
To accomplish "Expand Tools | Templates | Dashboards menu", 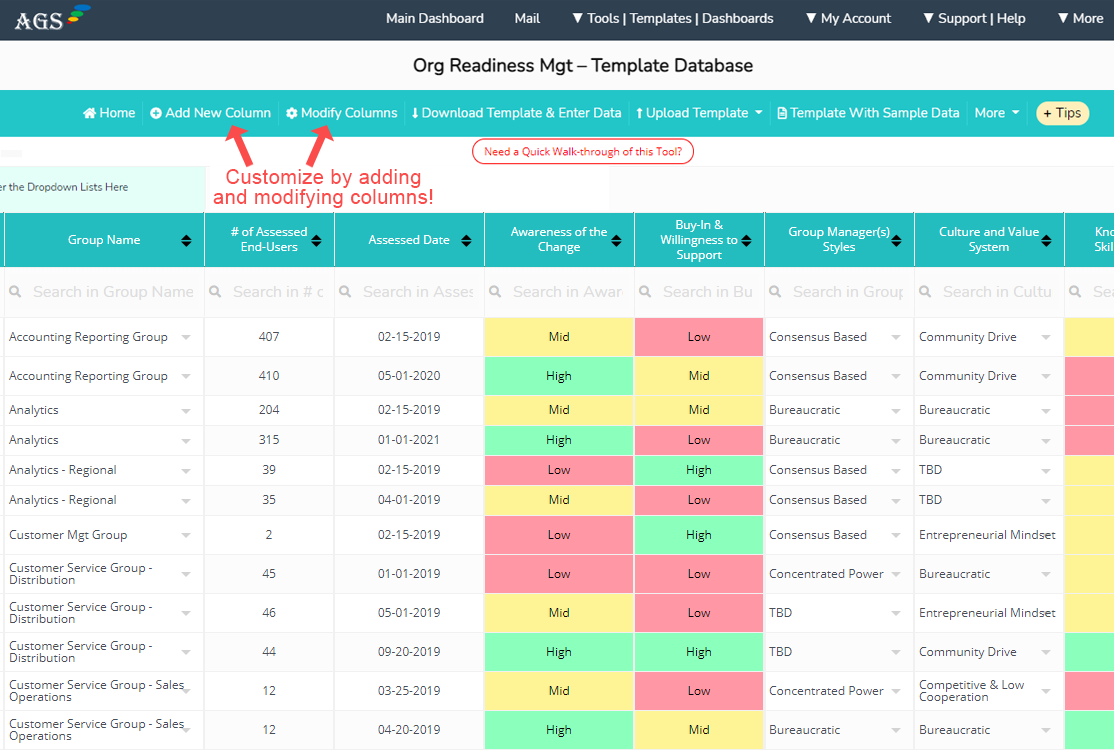I will pyautogui.click(x=673, y=18).
